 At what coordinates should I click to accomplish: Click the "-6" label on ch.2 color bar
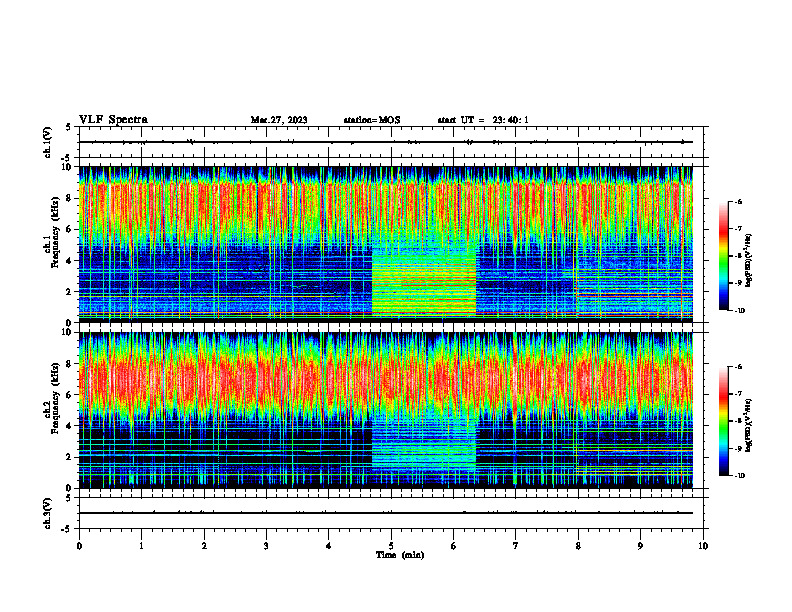pos(738,367)
